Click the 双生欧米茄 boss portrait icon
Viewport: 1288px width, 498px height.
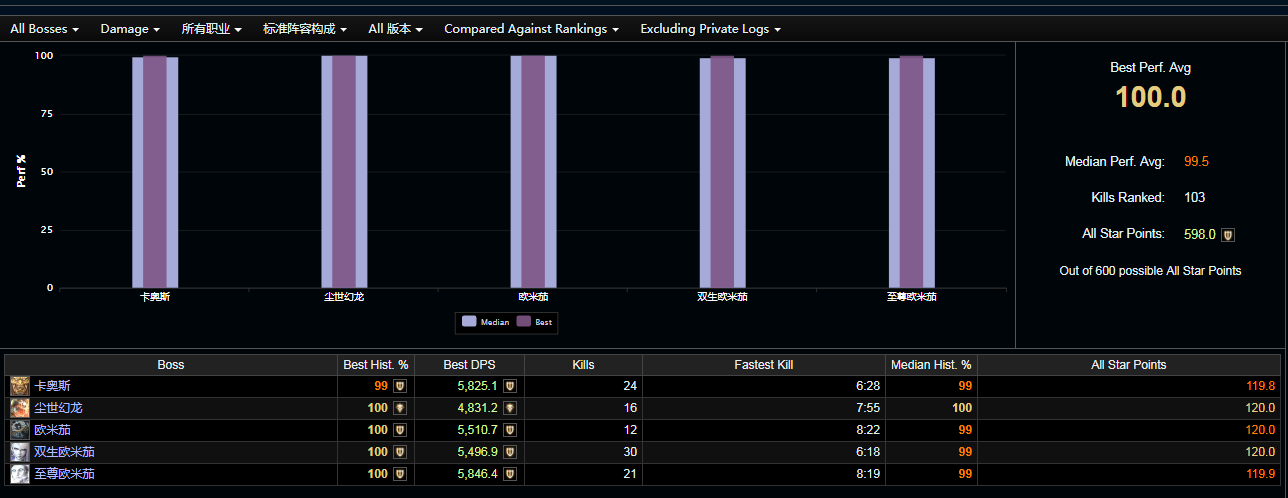click(x=20, y=452)
